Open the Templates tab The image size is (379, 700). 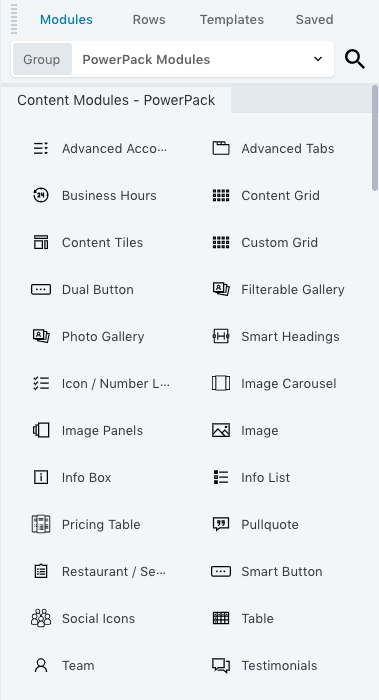point(232,20)
